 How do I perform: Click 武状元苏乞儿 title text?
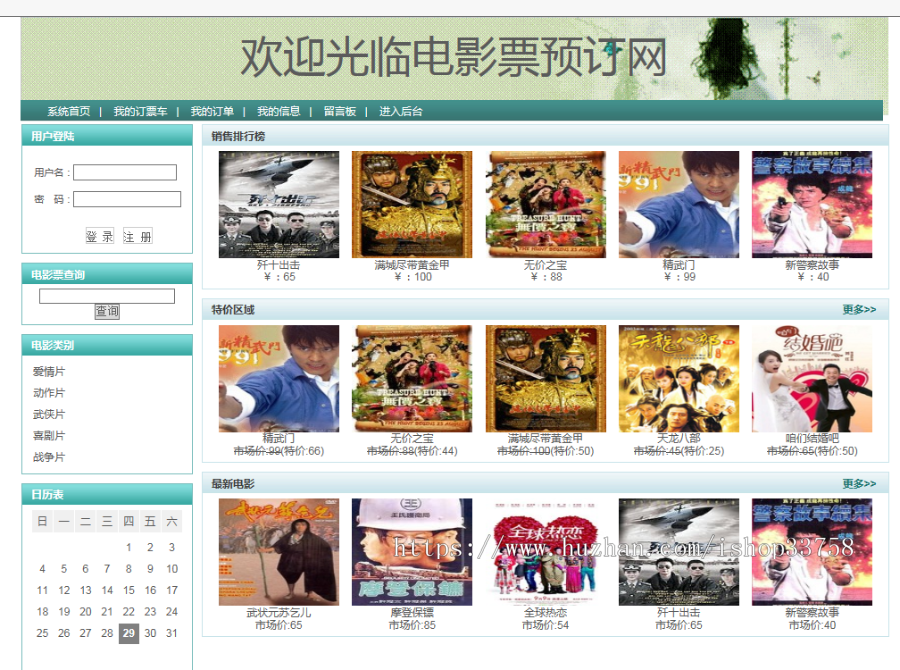pyautogui.click(x=279, y=613)
